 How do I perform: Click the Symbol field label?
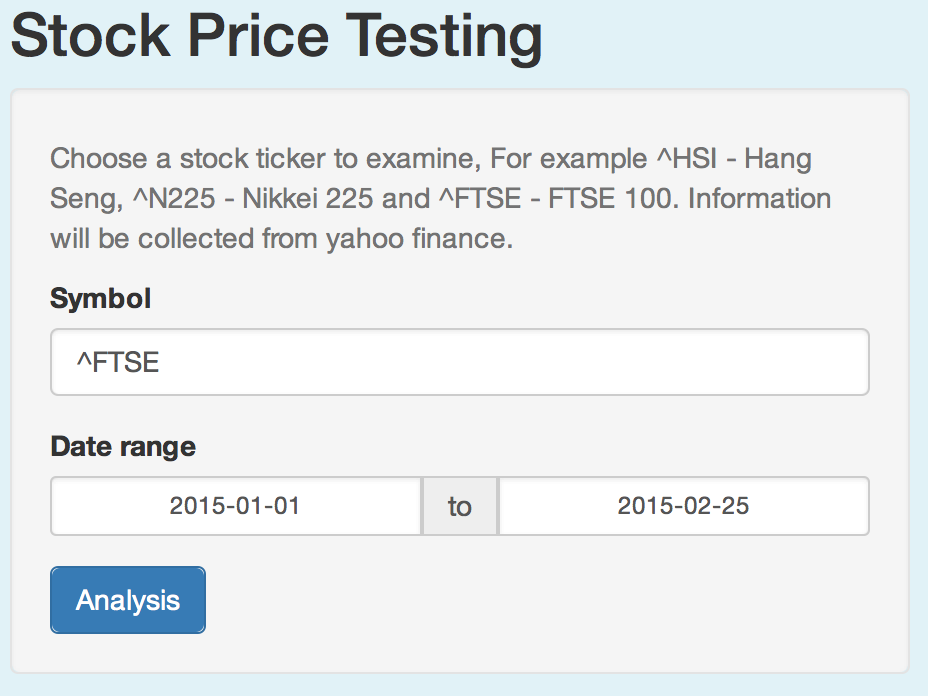(100, 298)
